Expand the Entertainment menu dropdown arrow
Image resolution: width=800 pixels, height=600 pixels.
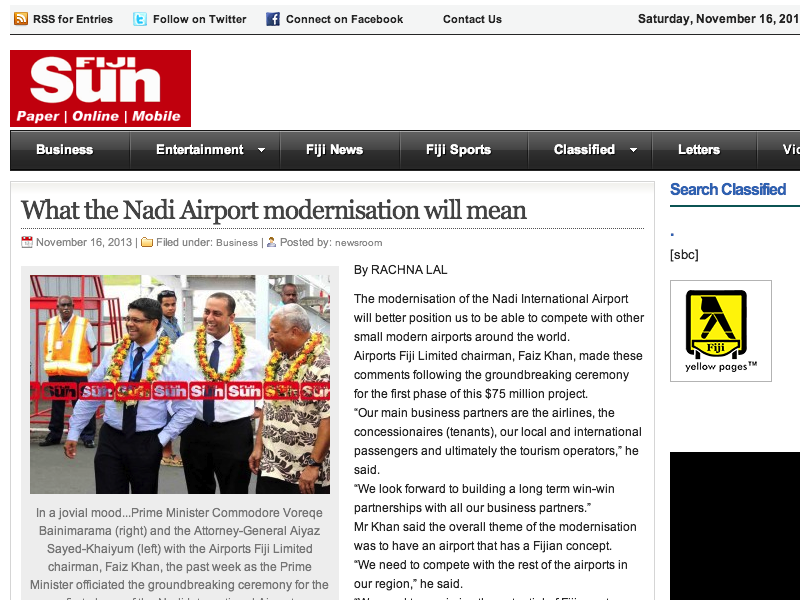pyautogui.click(x=261, y=150)
